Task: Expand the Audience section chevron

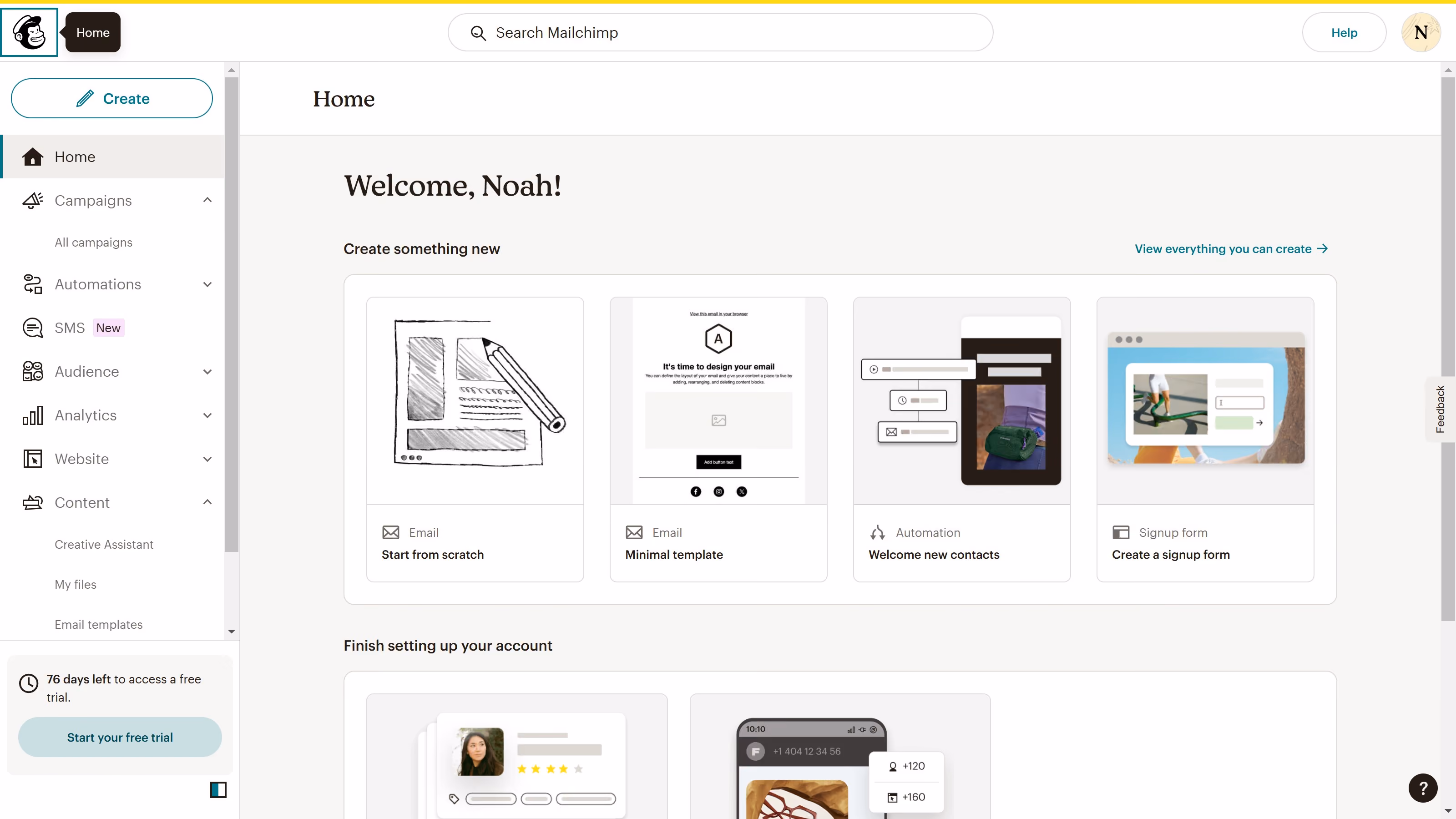Action: pos(207,372)
